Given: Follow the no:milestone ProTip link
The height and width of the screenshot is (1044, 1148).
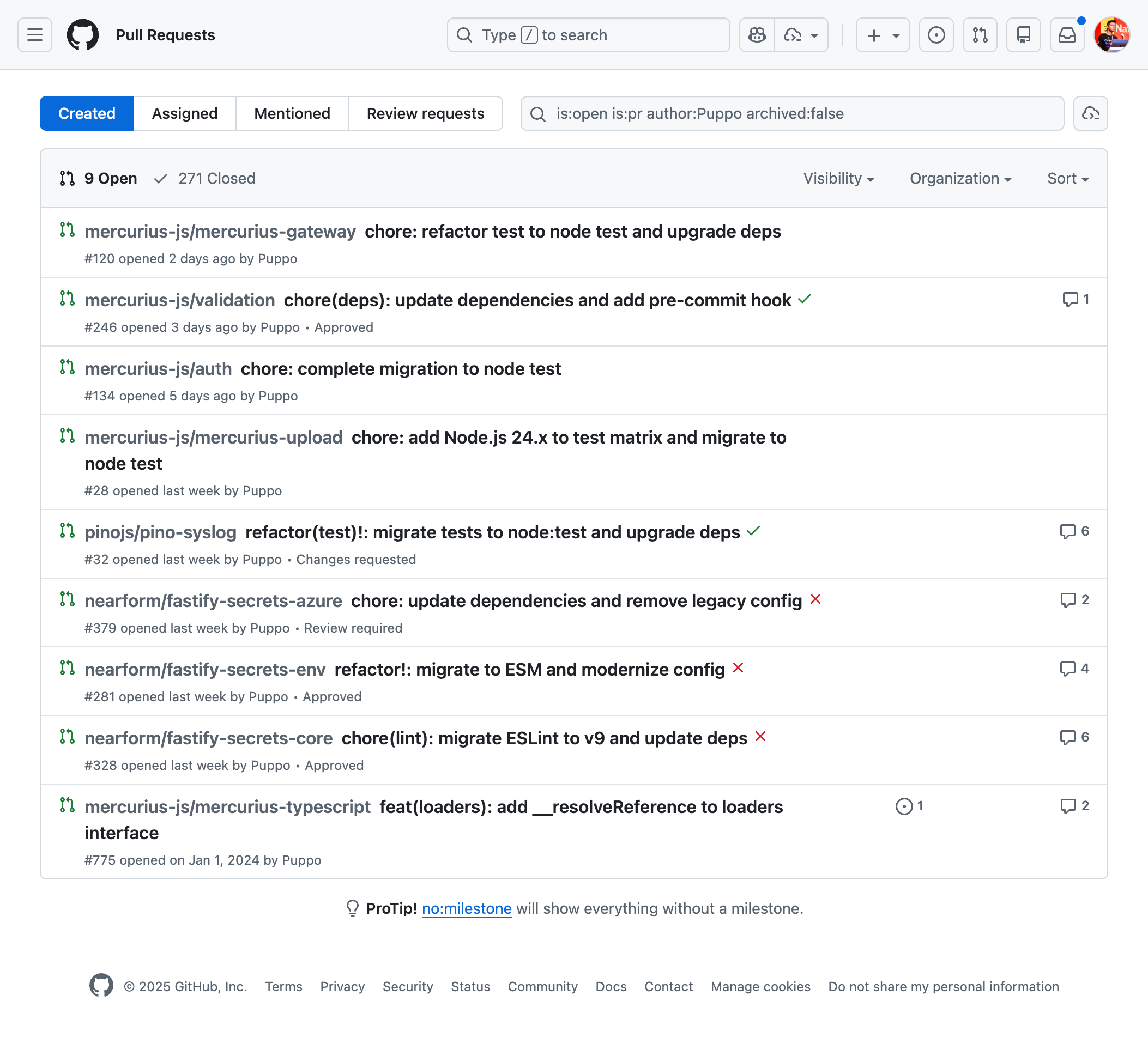Looking at the screenshot, I should pos(467,909).
